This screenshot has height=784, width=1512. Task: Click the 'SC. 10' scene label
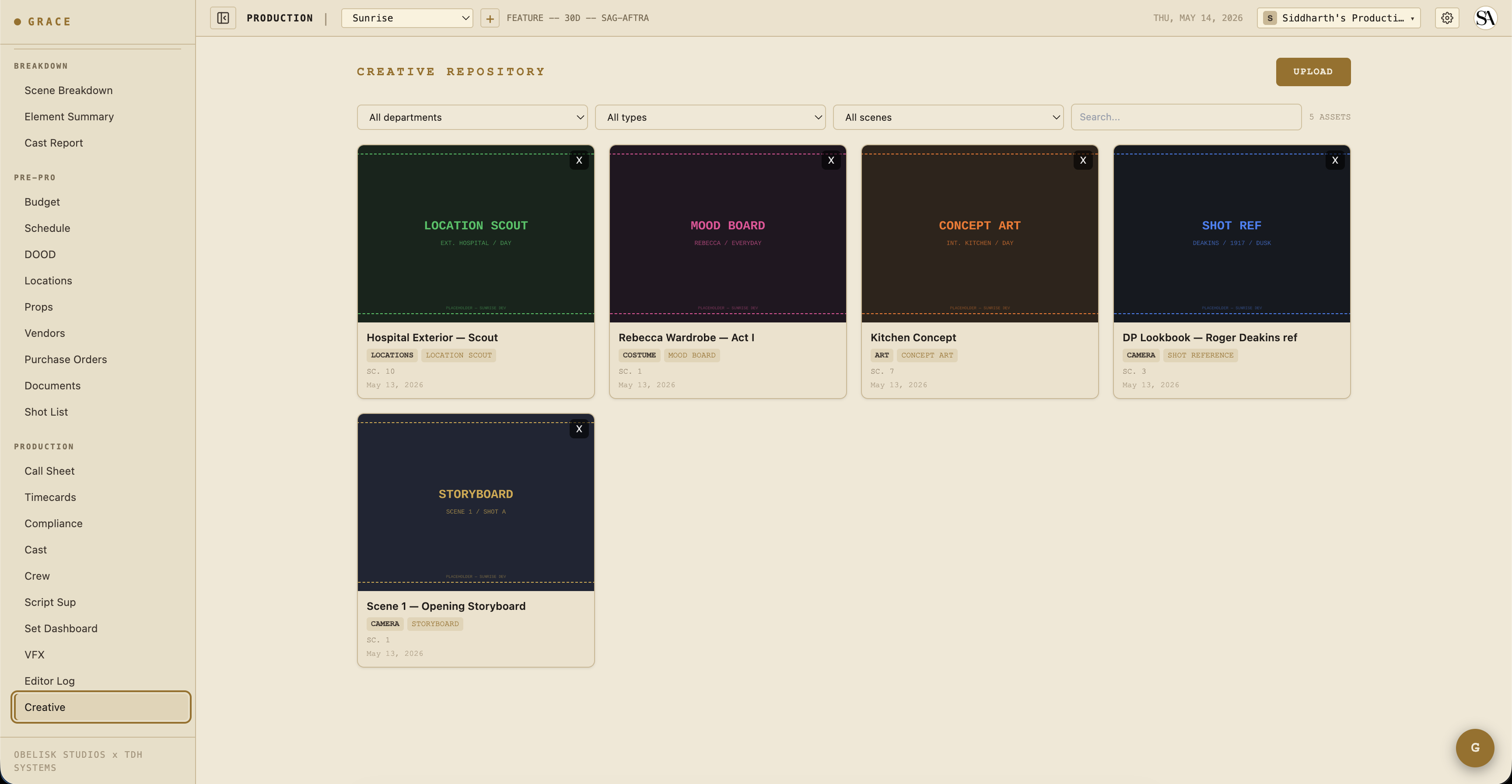pyautogui.click(x=380, y=371)
